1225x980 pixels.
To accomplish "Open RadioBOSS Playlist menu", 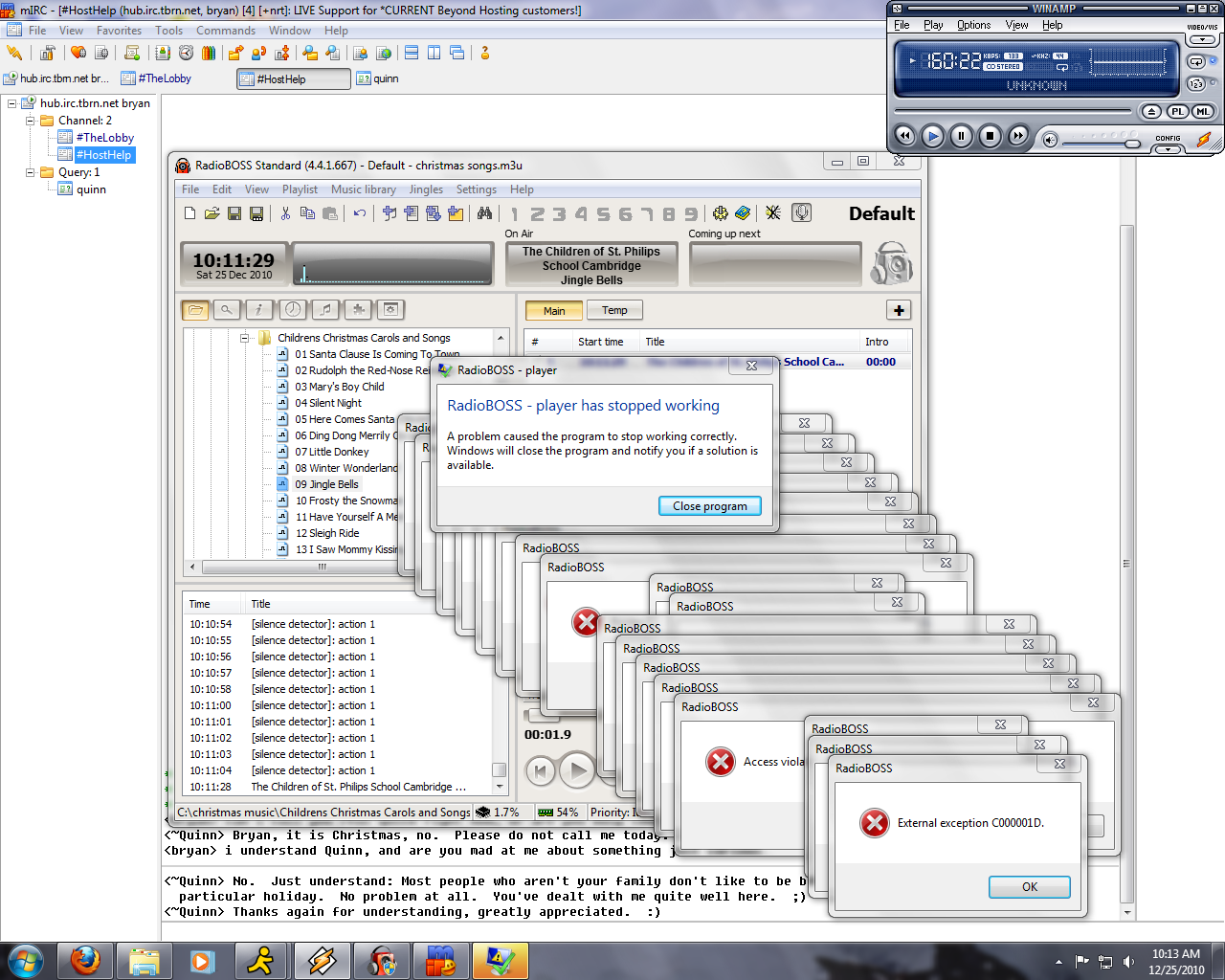I will point(300,189).
